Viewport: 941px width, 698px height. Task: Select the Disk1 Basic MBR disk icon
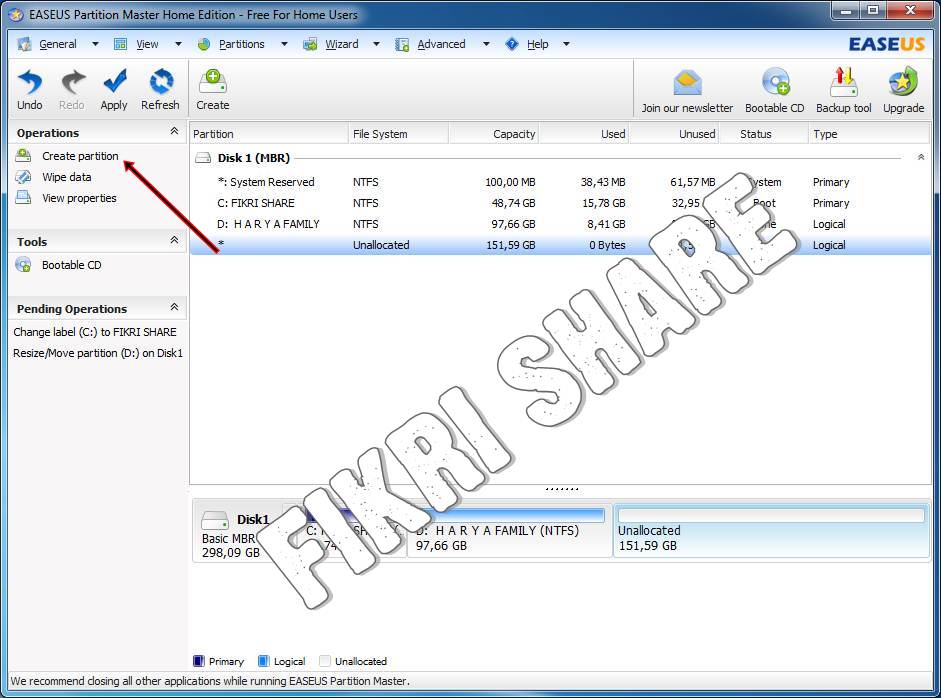point(214,519)
